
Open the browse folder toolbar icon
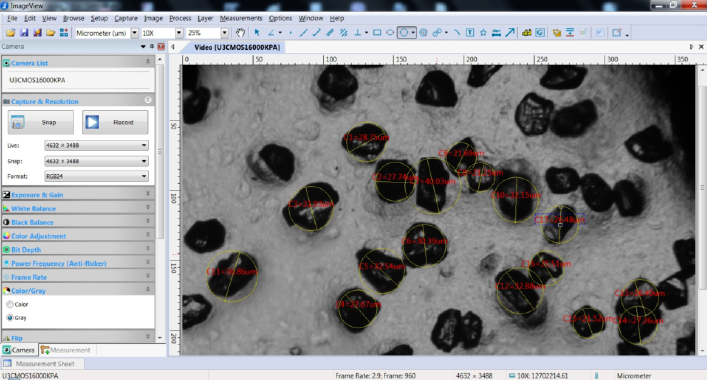coord(50,33)
